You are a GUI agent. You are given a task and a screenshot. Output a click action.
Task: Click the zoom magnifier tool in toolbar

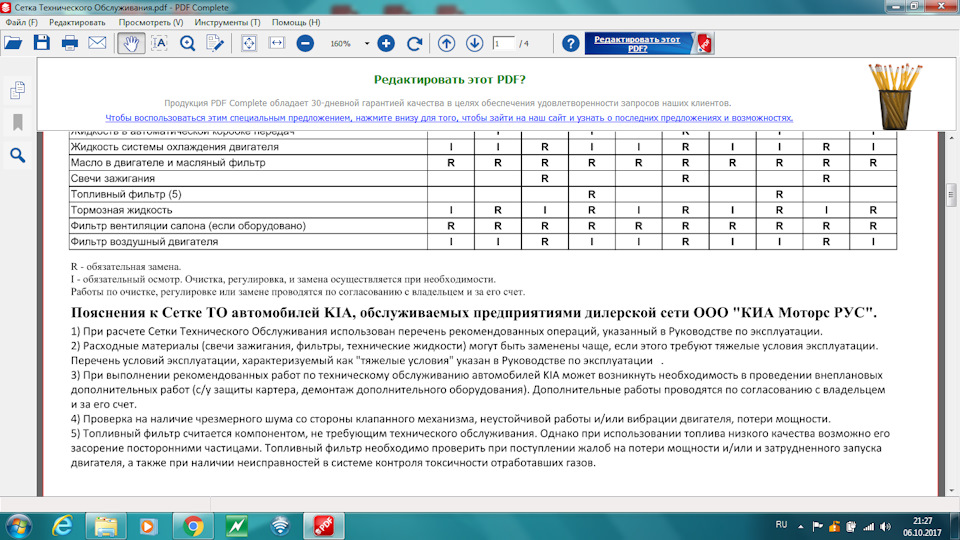pos(188,43)
